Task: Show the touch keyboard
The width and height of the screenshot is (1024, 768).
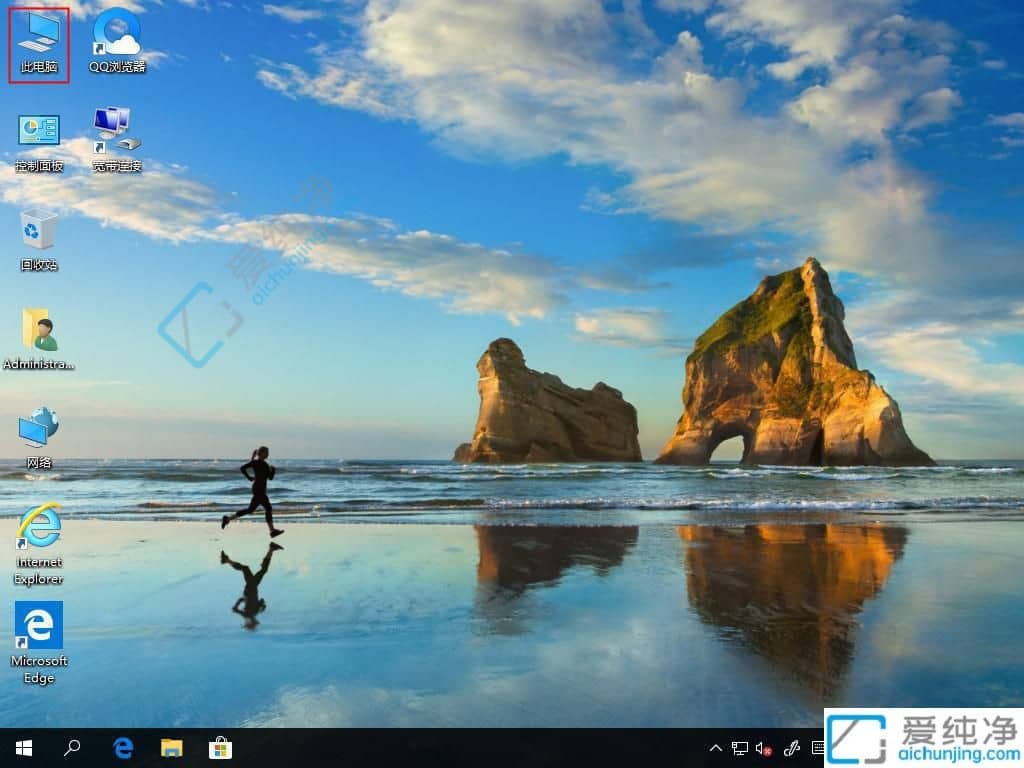Action: pos(820,747)
